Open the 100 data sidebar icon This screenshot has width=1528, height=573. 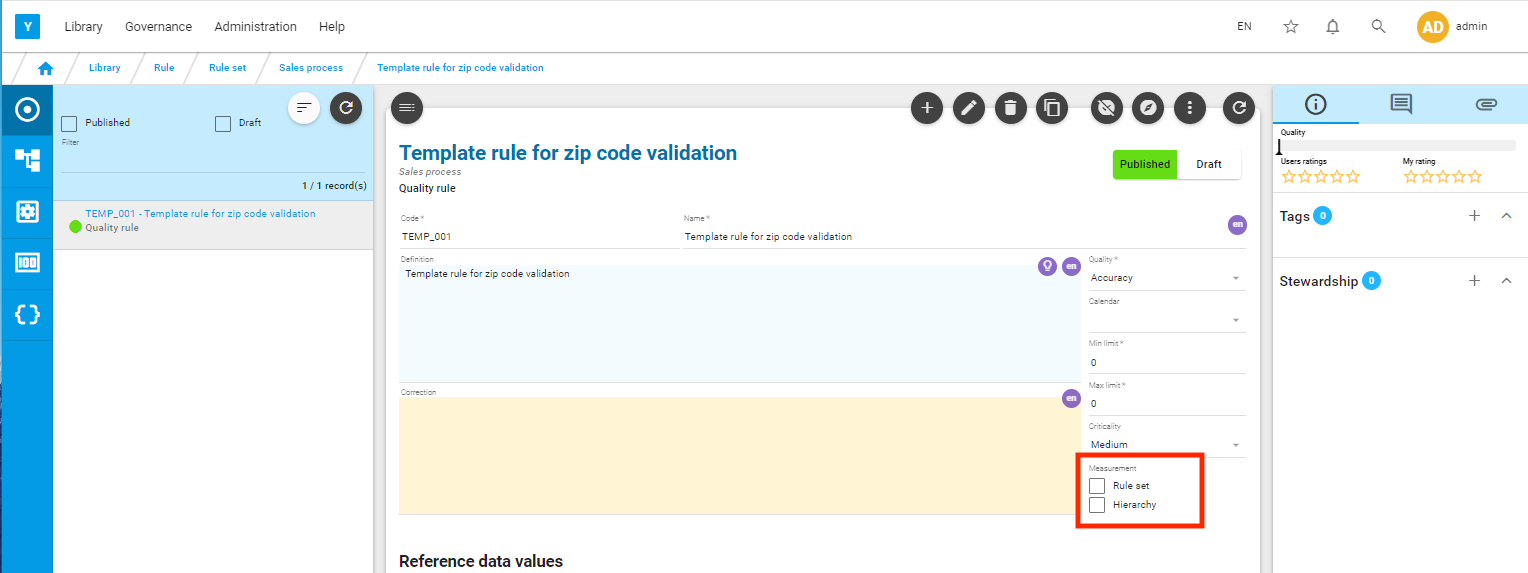[27, 263]
